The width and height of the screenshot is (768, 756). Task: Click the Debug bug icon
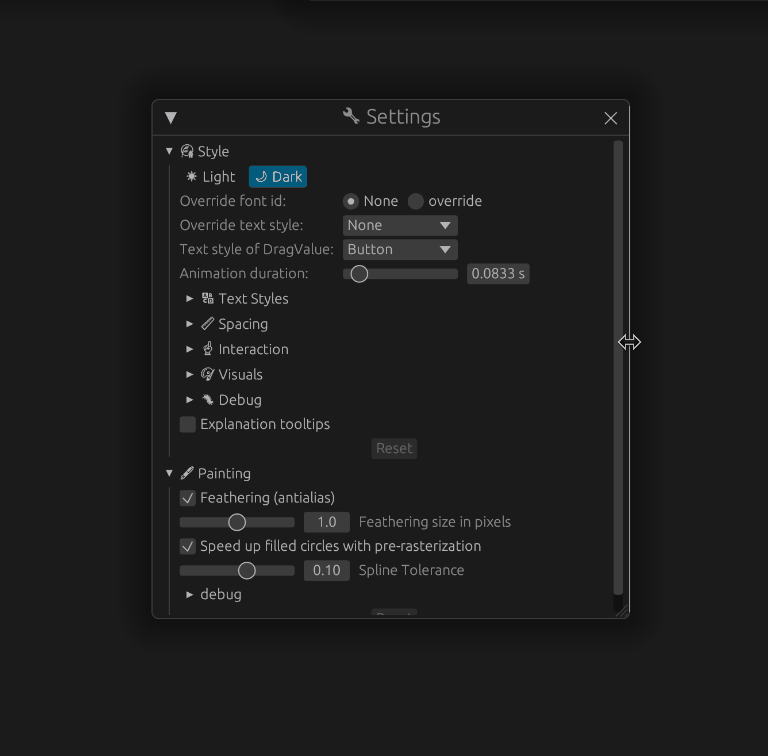pyautogui.click(x=208, y=400)
